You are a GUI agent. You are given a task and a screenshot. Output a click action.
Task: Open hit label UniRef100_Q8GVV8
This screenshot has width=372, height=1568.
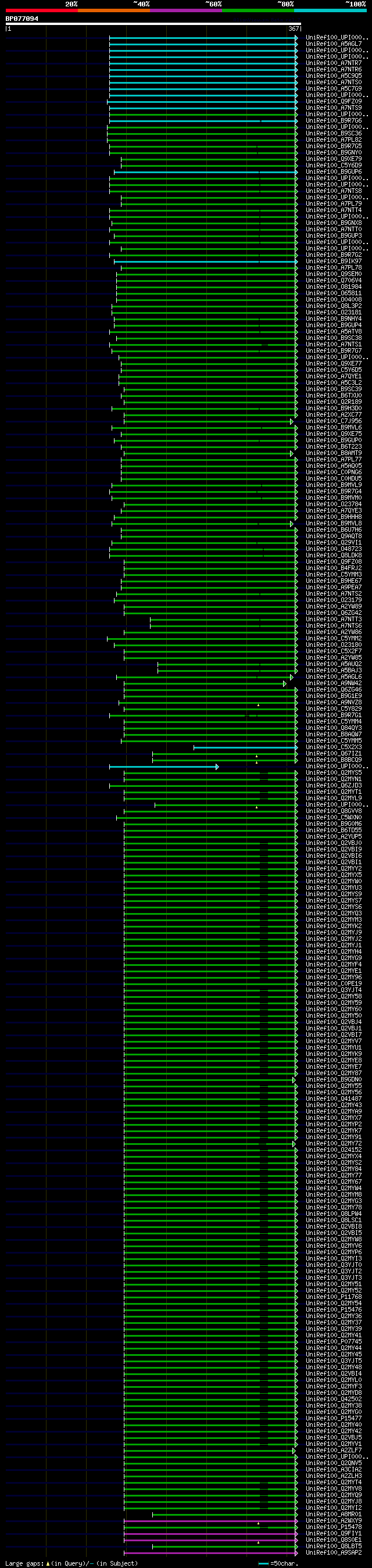[x=334, y=811]
